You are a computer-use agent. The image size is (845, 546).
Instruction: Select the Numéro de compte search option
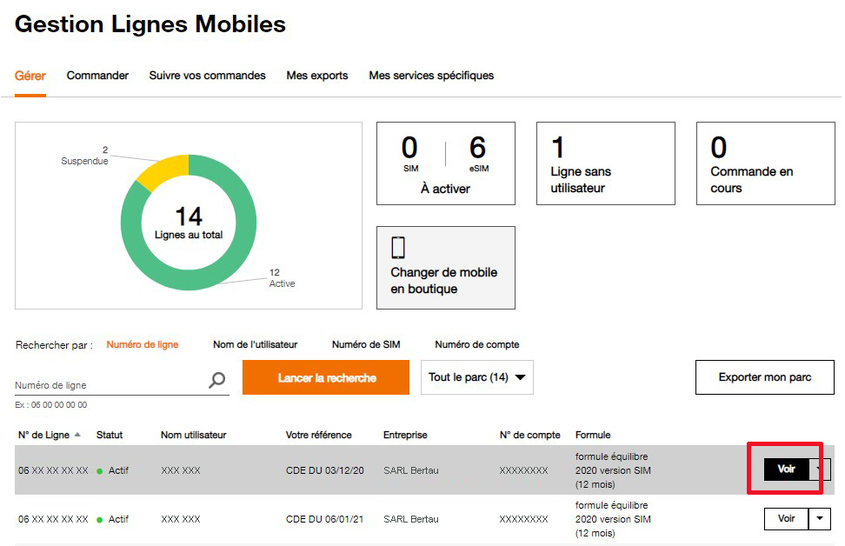(x=477, y=345)
